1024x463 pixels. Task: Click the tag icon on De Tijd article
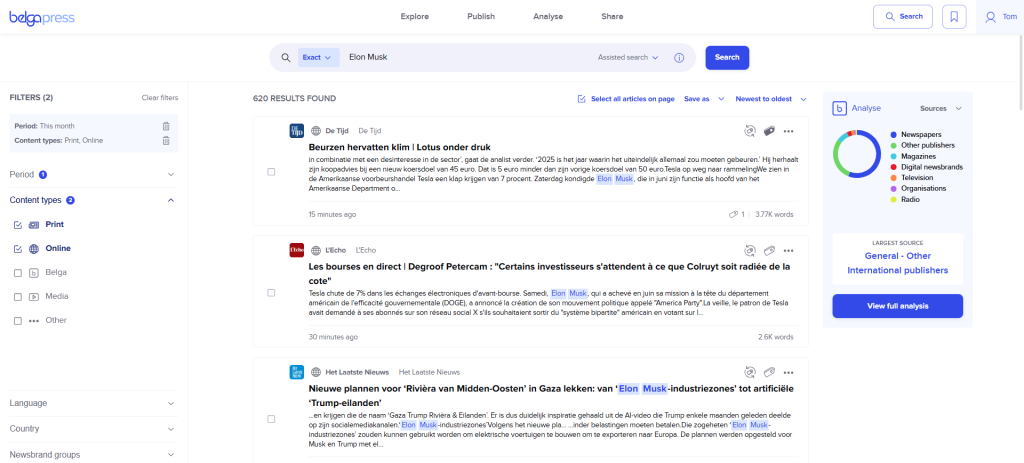(769, 131)
